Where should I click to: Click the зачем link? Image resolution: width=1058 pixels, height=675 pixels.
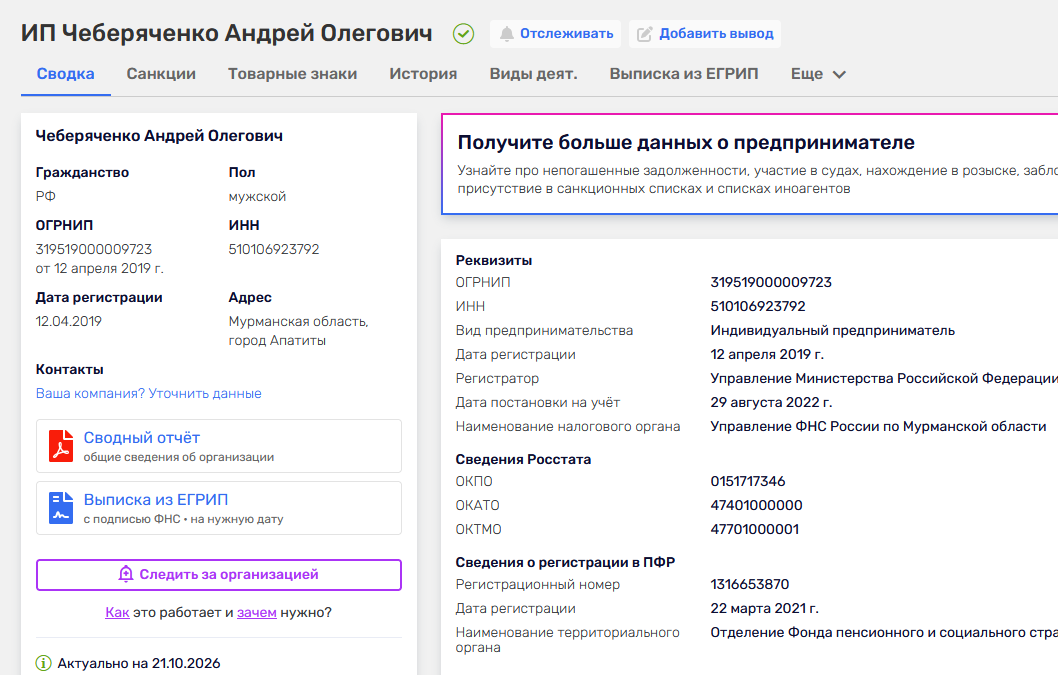[256, 612]
